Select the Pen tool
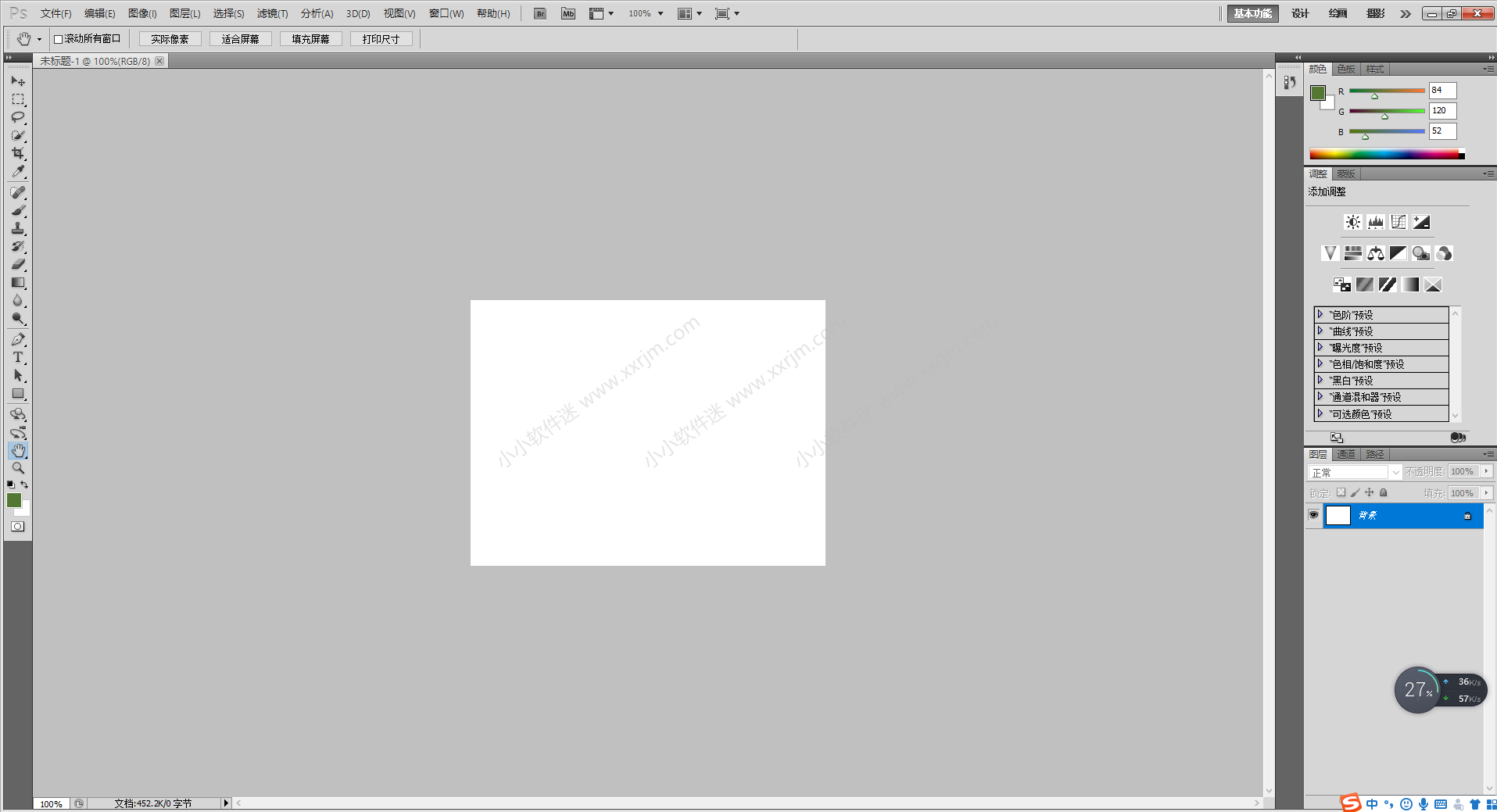The width and height of the screenshot is (1497, 812). pos(18,339)
